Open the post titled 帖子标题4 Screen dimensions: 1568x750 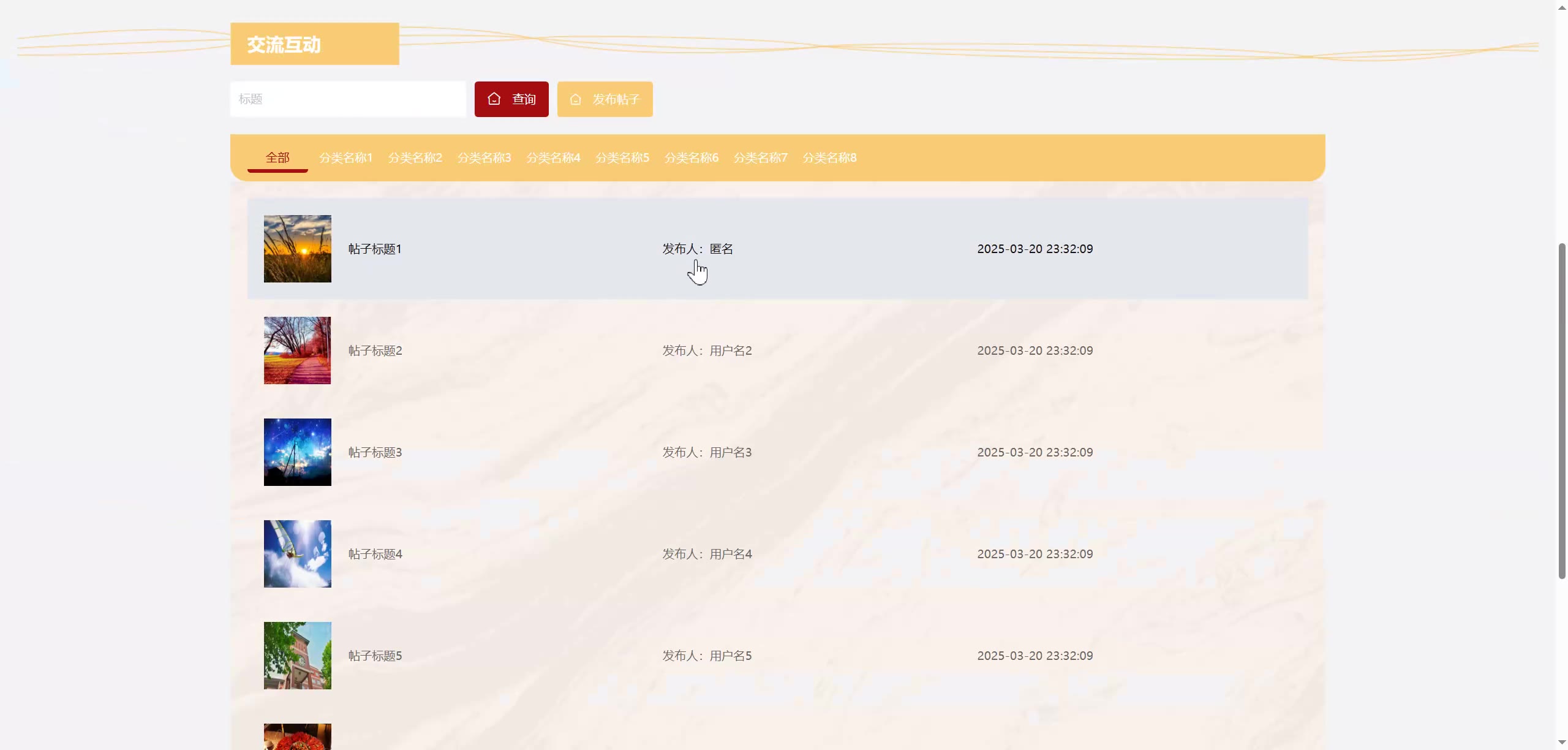pyautogui.click(x=375, y=554)
